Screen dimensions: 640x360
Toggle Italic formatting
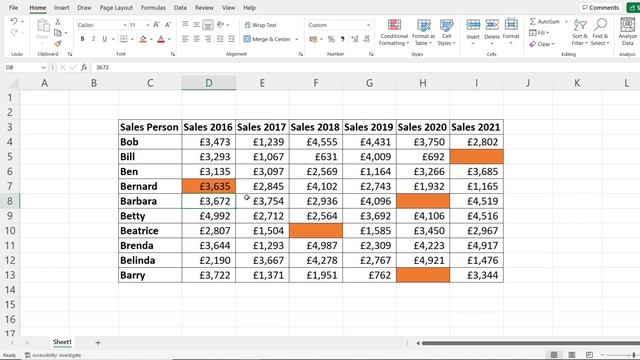pos(93,39)
